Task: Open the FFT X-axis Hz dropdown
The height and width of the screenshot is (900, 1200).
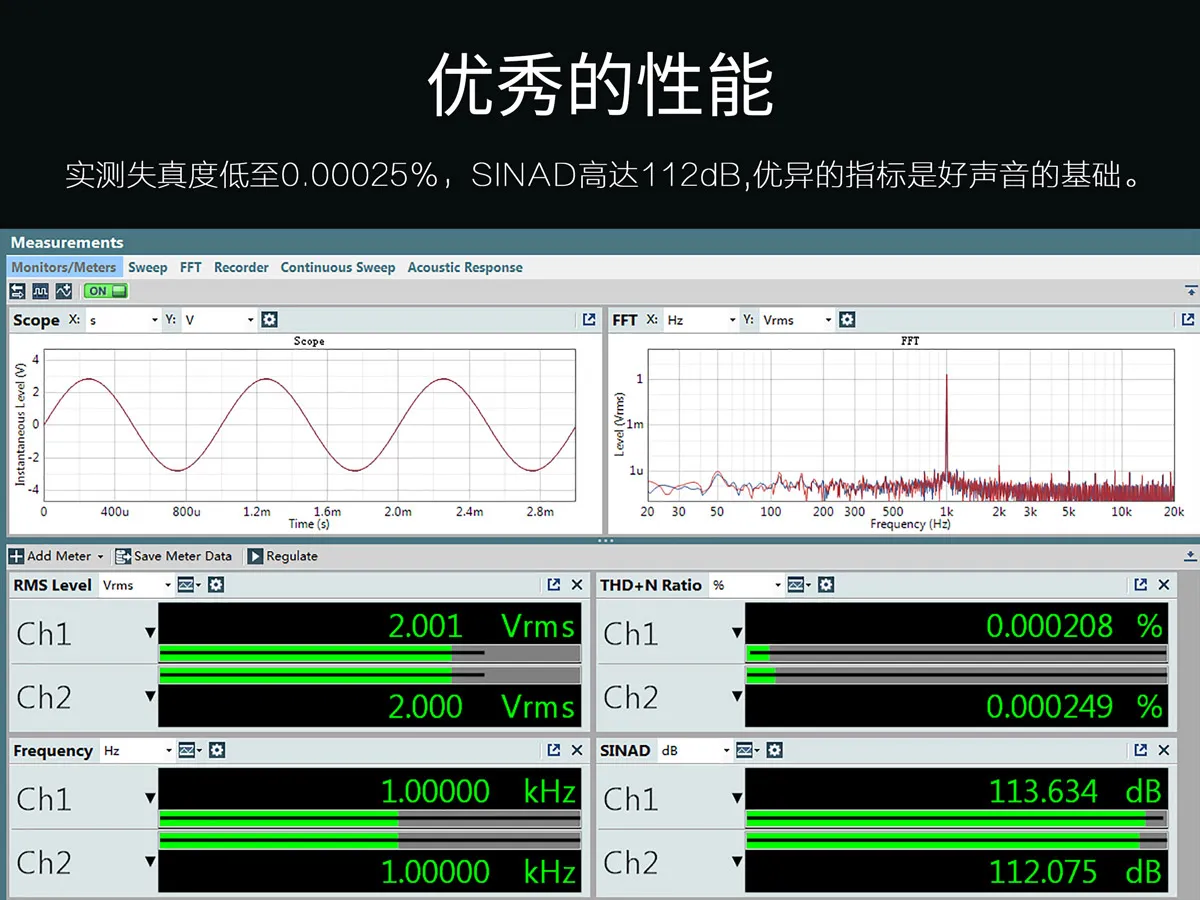Action: (x=731, y=320)
